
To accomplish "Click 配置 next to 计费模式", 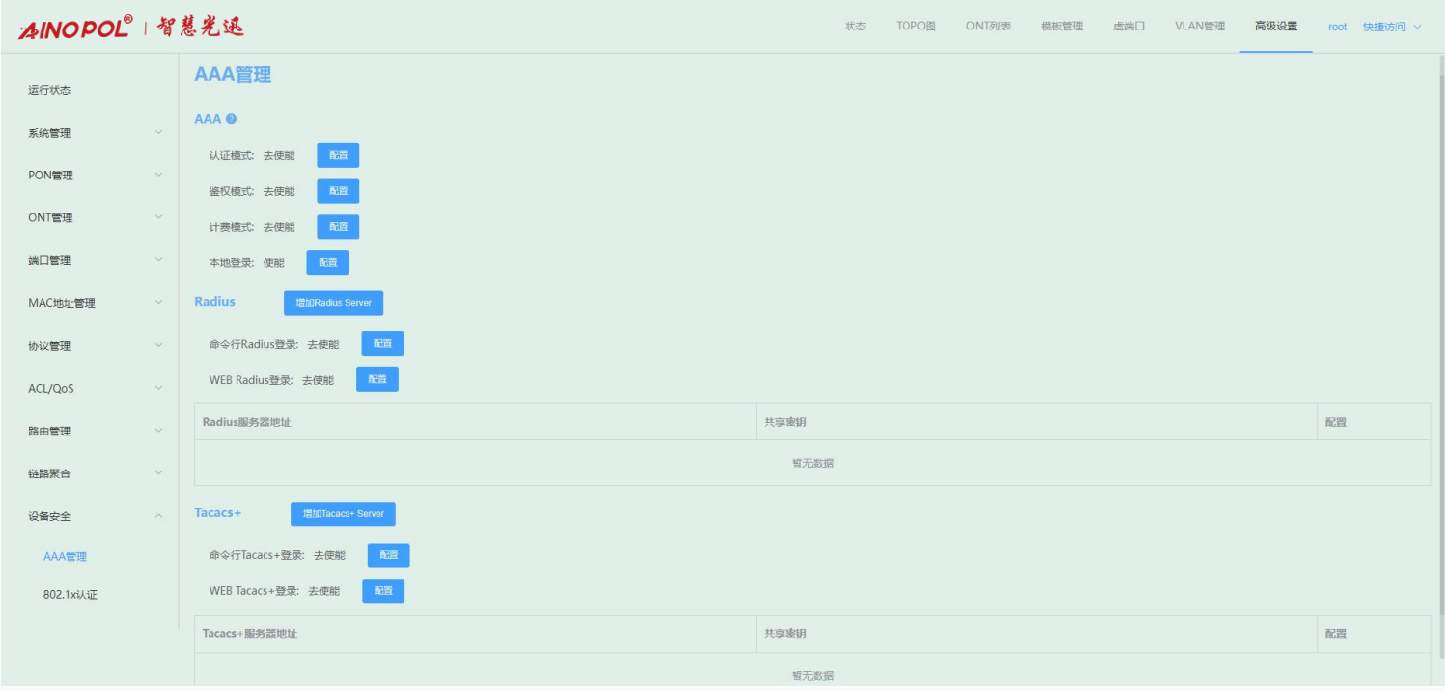I will click(x=338, y=227).
